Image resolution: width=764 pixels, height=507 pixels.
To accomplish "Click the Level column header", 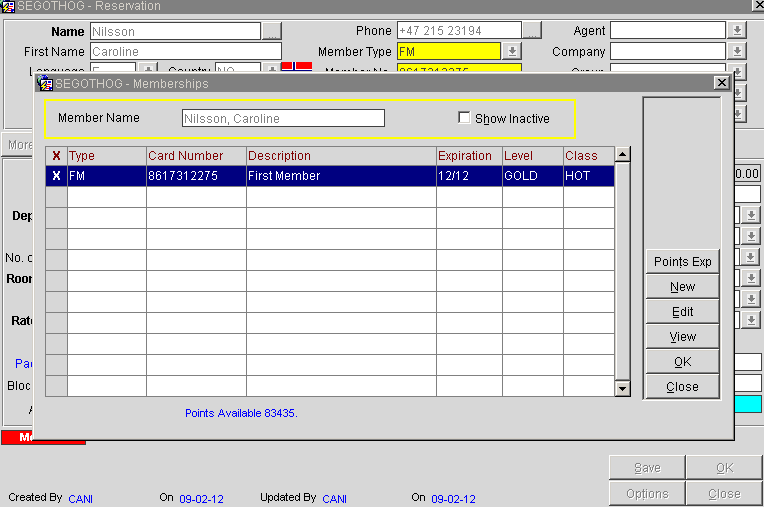I will tap(533, 156).
